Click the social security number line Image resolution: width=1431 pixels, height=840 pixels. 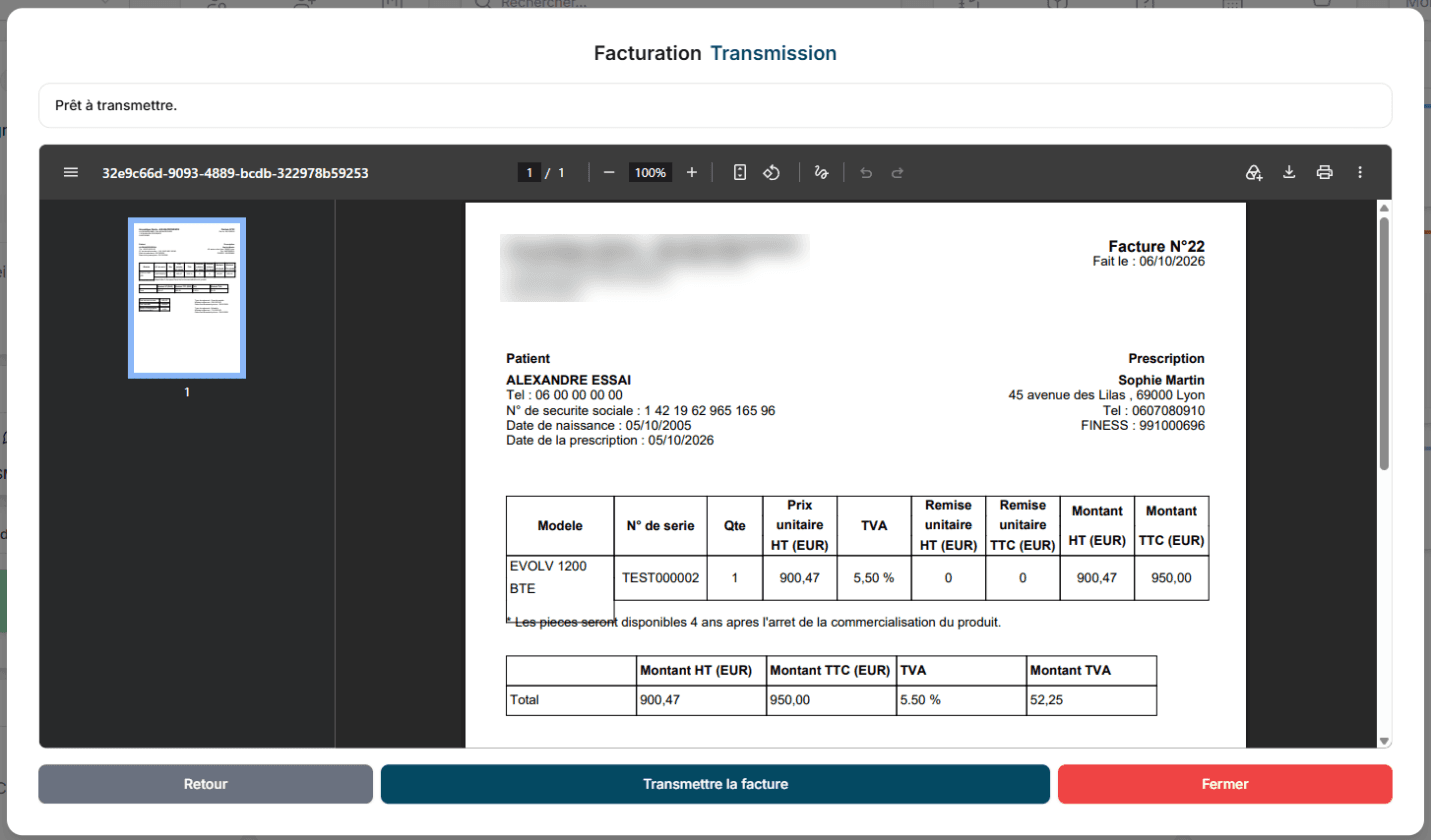tap(641, 410)
